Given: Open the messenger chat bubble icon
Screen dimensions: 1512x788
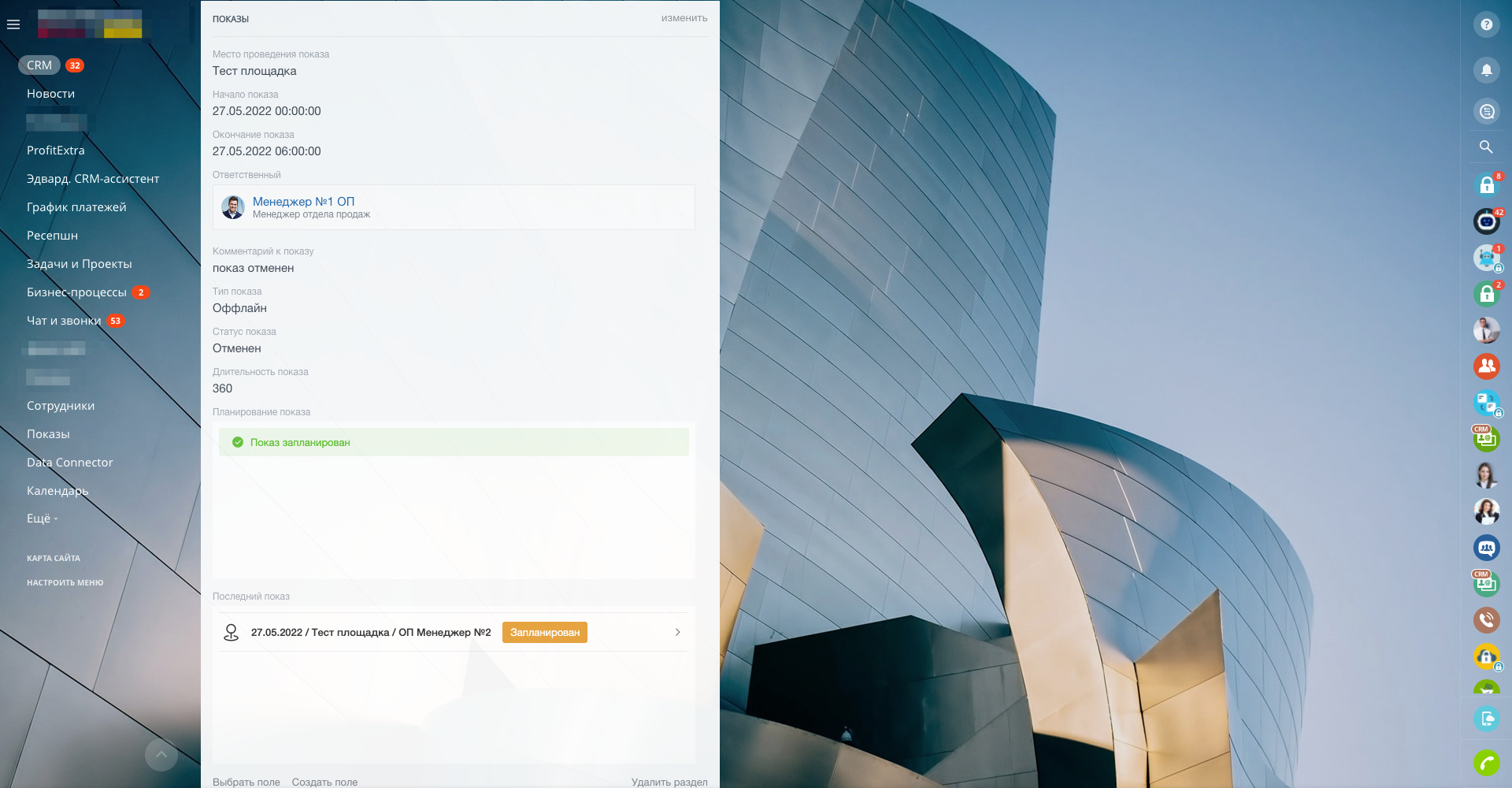Looking at the screenshot, I should 1486,111.
